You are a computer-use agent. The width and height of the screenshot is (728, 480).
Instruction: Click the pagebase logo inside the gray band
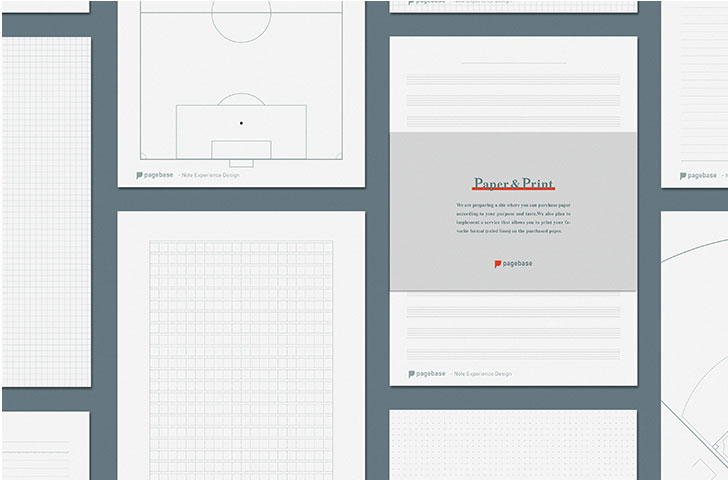coord(512,263)
